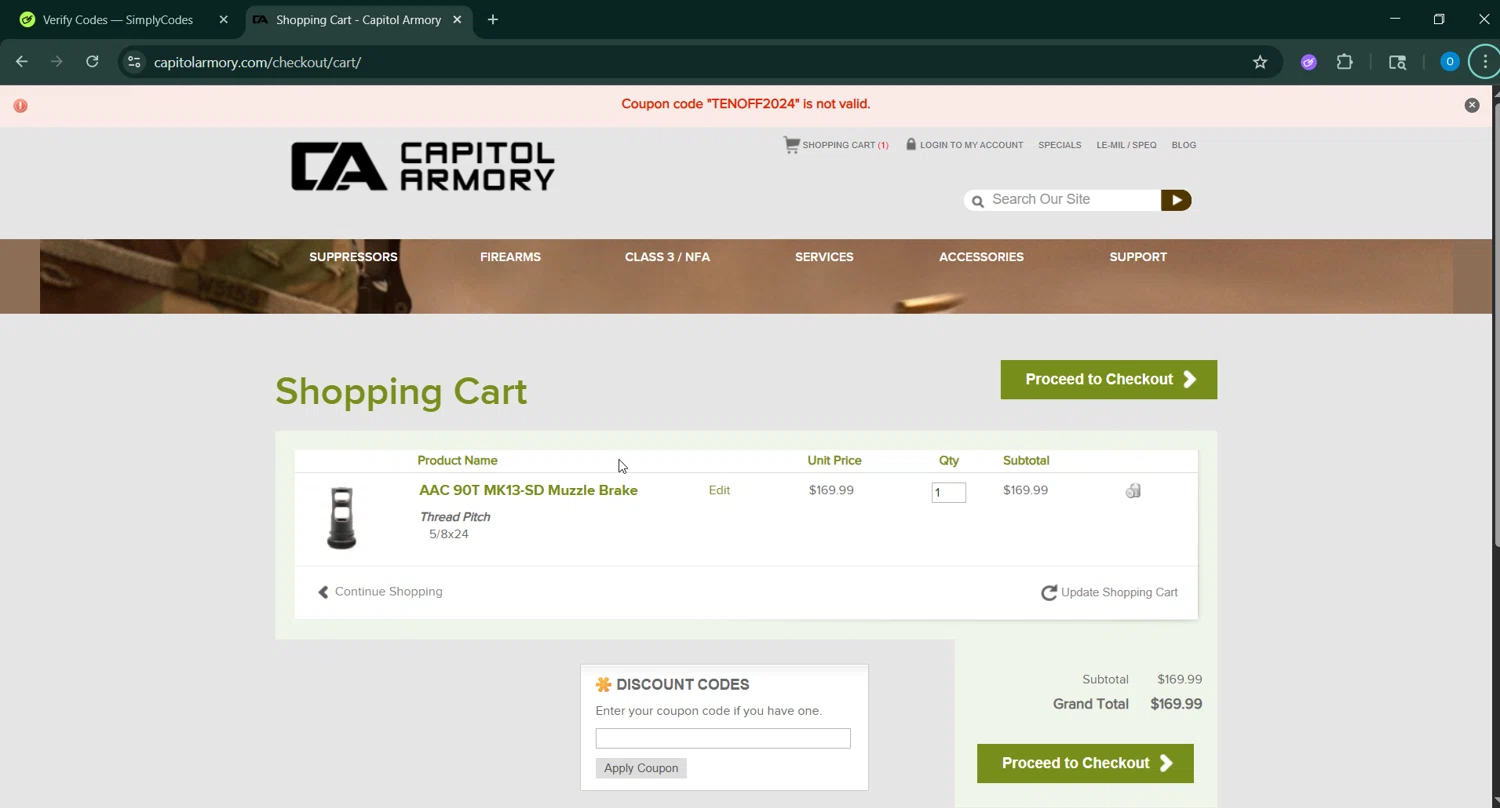
Task: Click the Qty column header
Action: tap(949, 461)
